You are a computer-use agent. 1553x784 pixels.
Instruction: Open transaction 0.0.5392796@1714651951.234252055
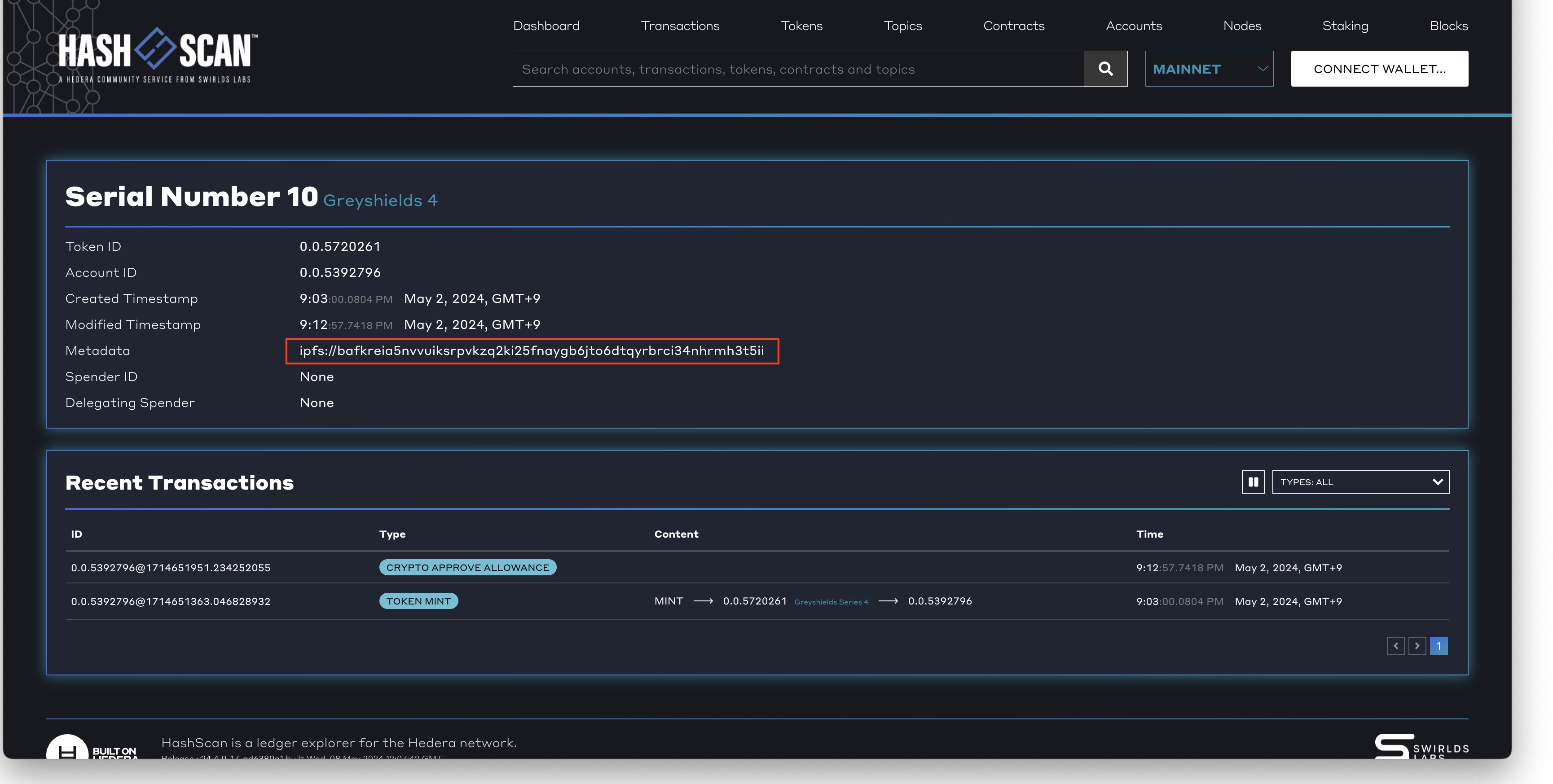click(171, 567)
